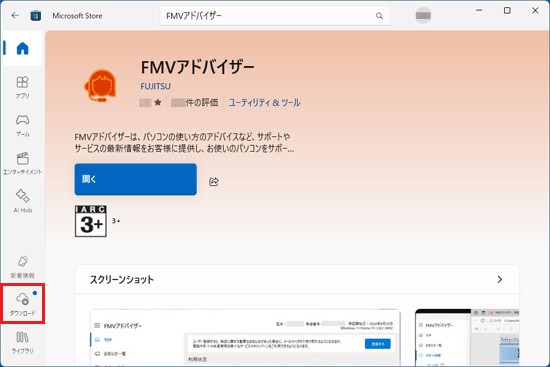Click the スクリーンショット section heading
The image size is (550, 367).
(x=121, y=280)
